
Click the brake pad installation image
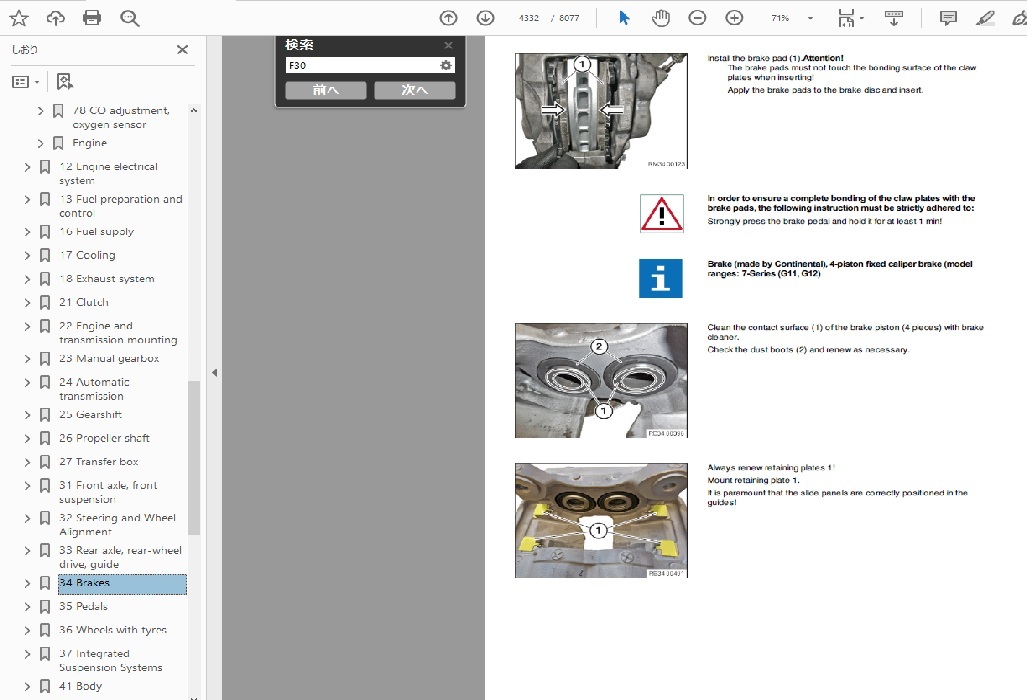click(601, 111)
